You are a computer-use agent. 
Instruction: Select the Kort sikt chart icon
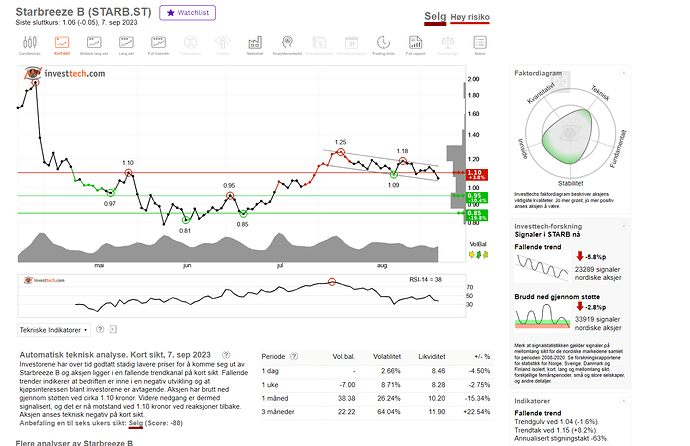(x=62, y=45)
